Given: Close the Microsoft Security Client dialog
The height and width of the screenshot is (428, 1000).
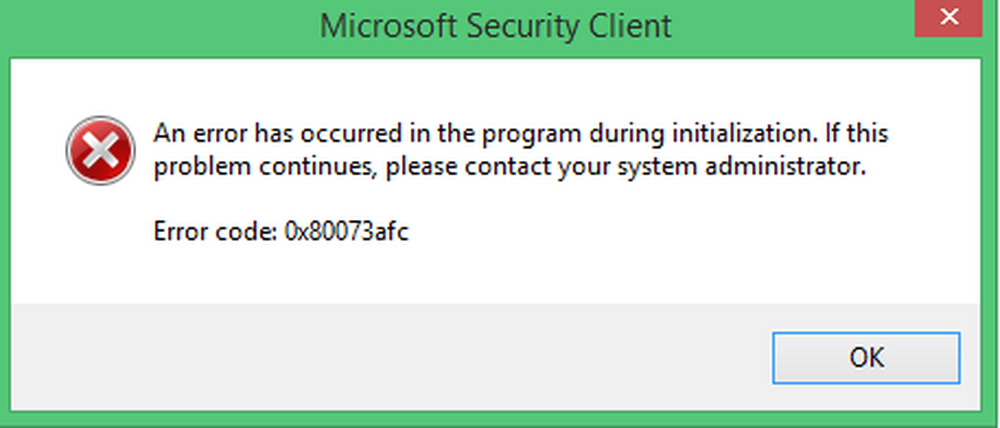Looking at the screenshot, I should pos(948,18).
